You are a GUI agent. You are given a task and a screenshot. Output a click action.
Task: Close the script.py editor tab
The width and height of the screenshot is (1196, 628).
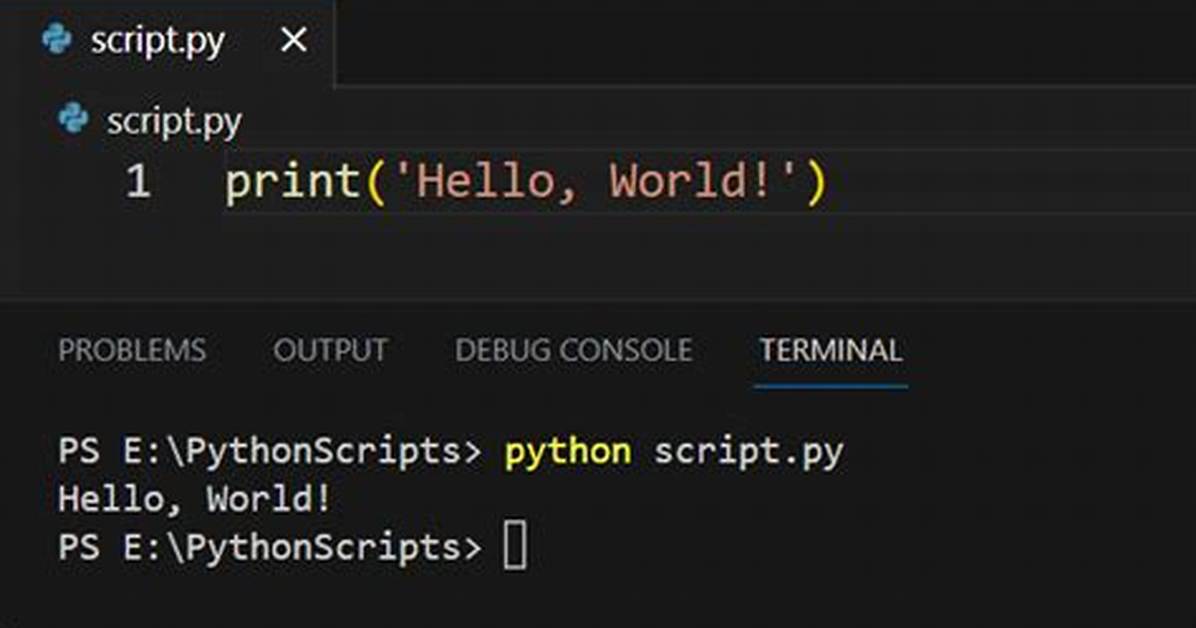point(294,40)
